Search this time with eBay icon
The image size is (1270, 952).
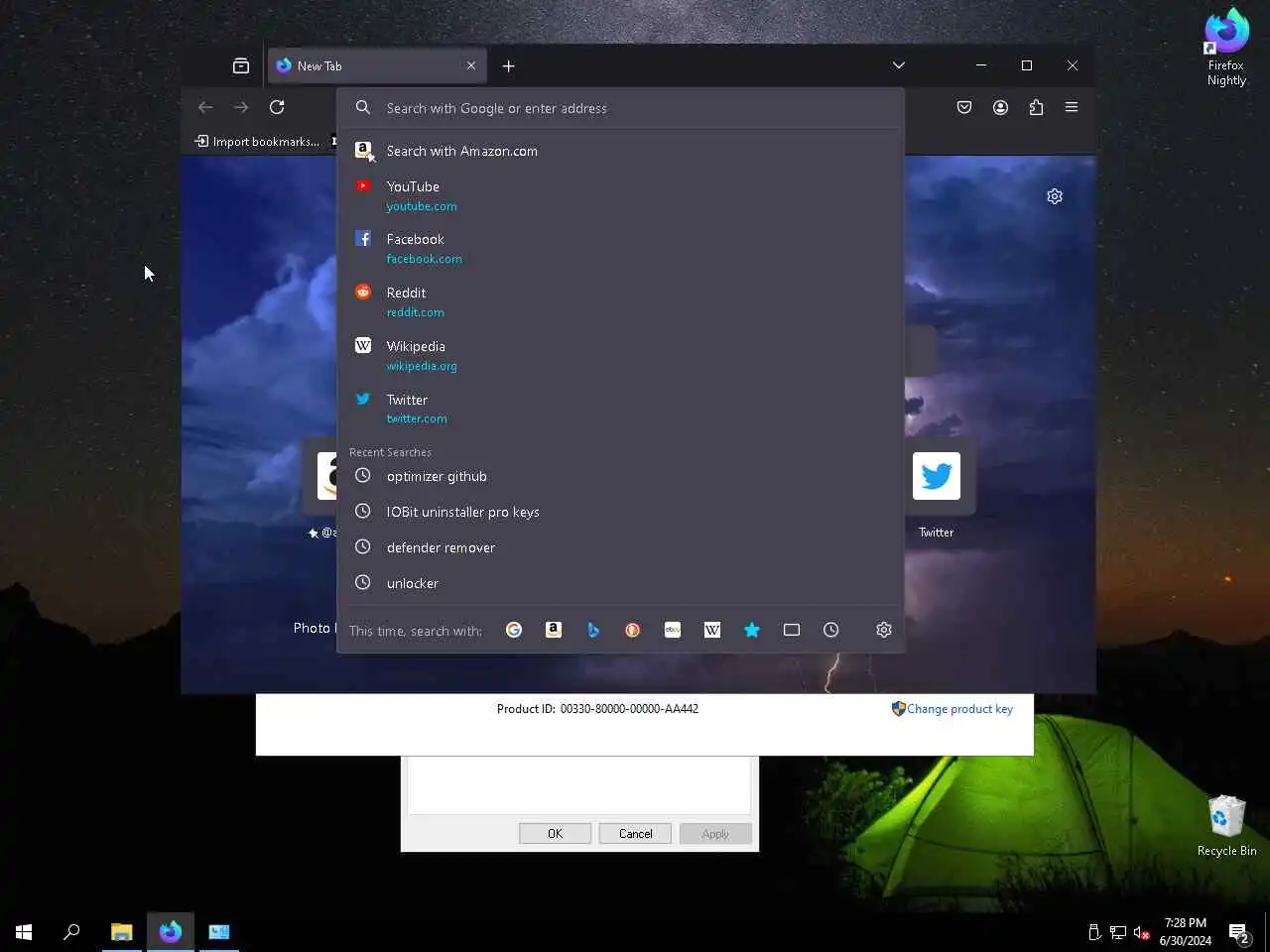(x=673, y=630)
